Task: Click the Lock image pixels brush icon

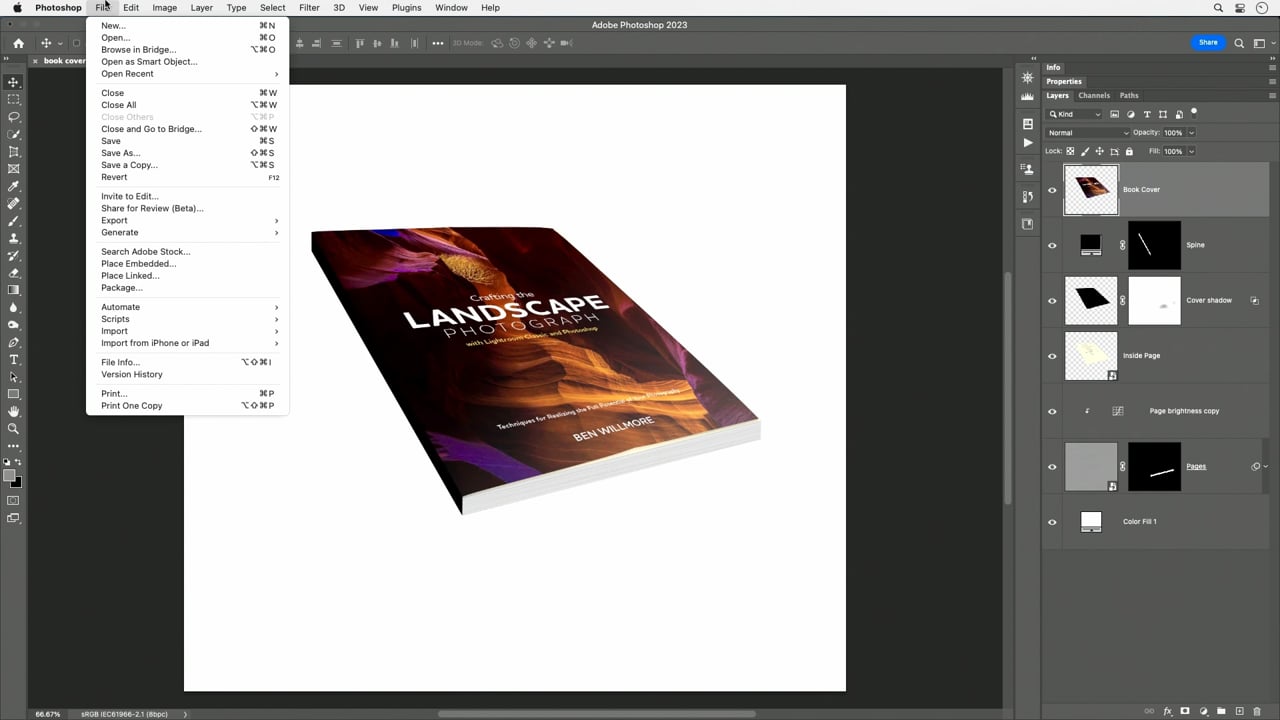Action: pos(1085,151)
